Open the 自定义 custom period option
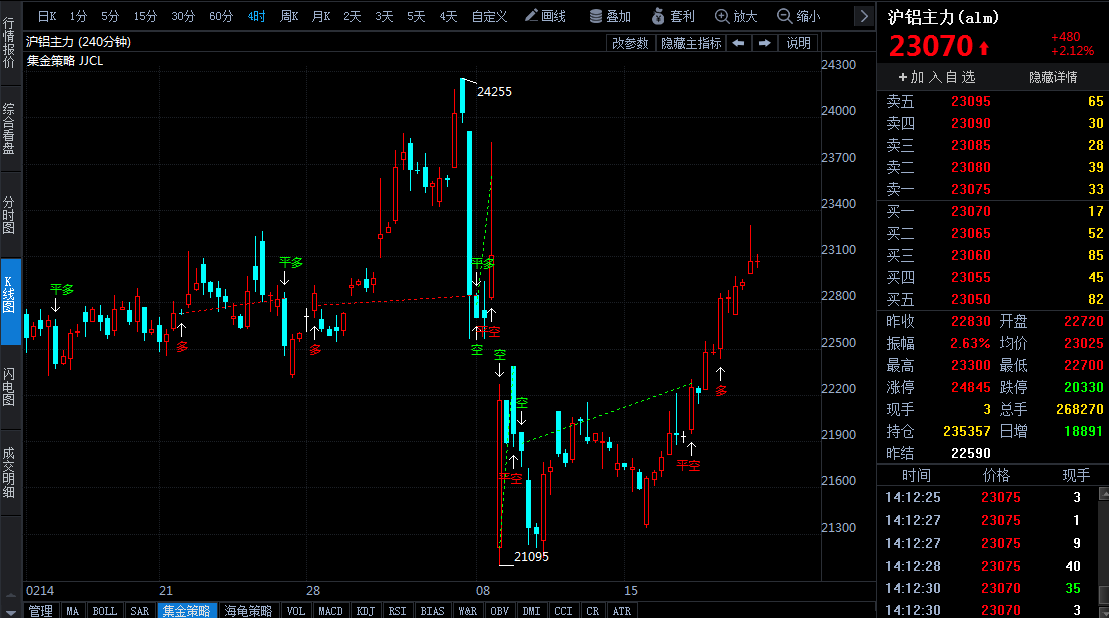1109x618 pixels. (x=489, y=16)
